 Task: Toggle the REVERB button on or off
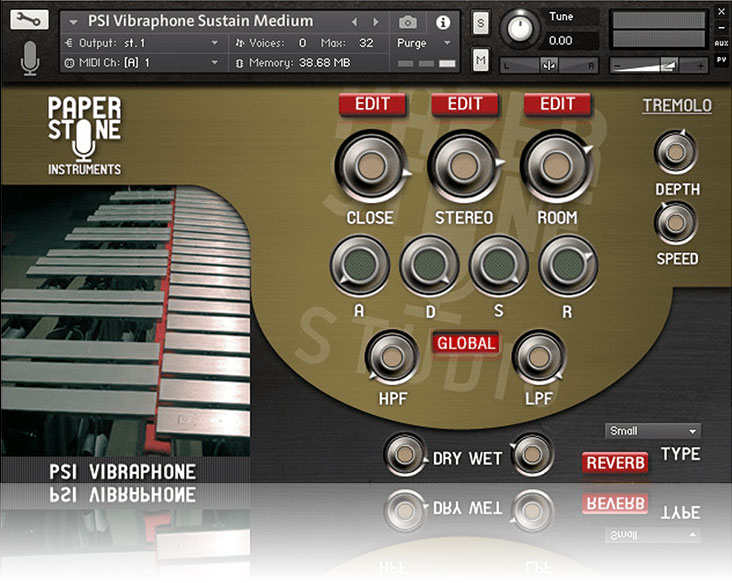point(615,462)
